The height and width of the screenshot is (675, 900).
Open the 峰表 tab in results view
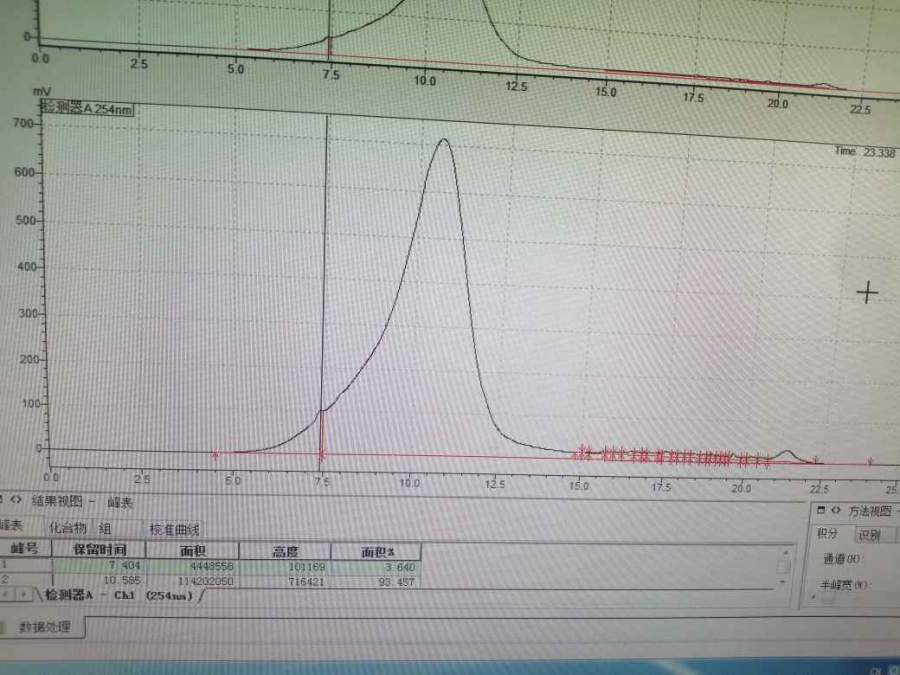[10, 525]
